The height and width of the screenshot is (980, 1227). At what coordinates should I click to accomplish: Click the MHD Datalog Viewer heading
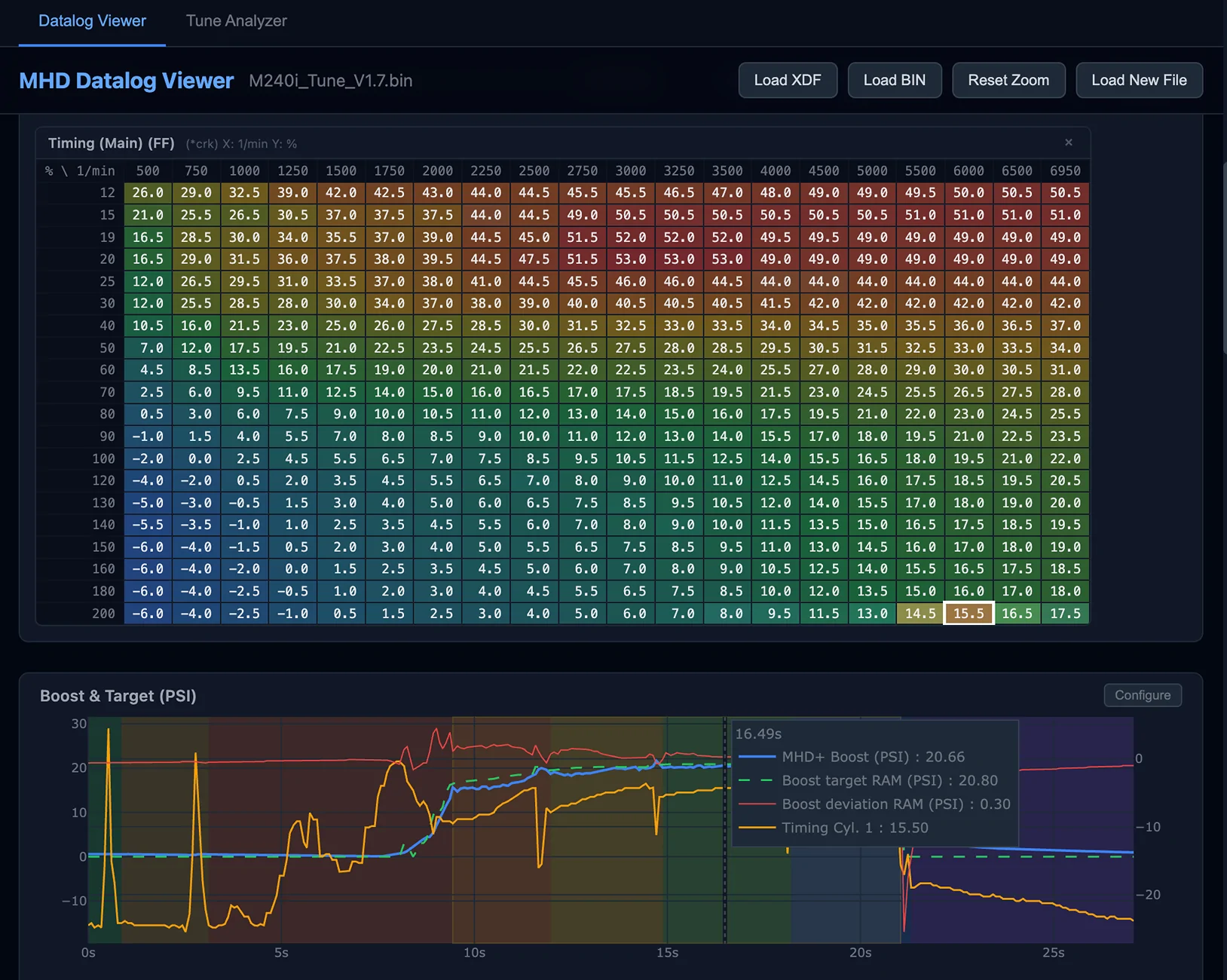[127, 81]
